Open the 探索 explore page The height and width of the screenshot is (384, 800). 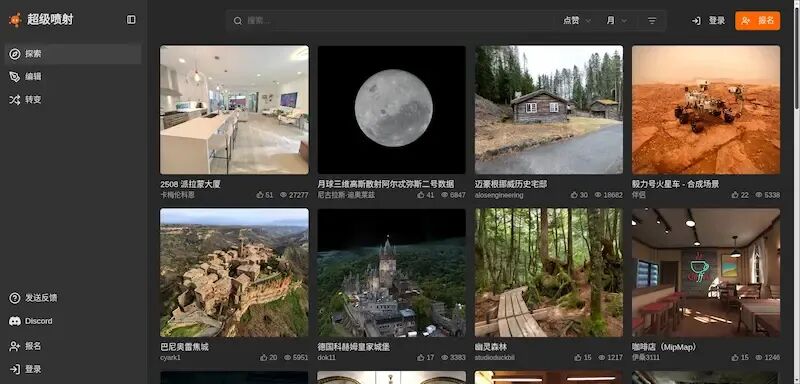click(73, 54)
